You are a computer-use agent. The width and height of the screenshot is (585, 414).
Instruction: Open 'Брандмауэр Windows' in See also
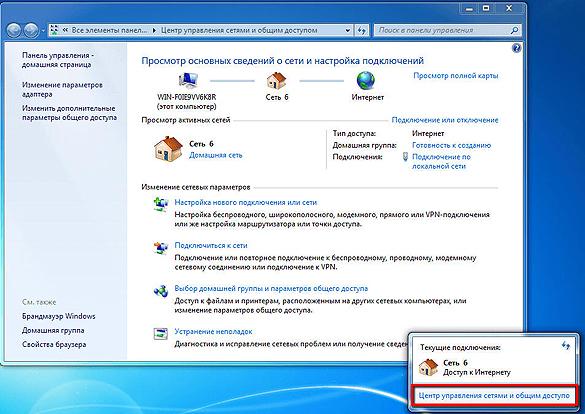point(59,316)
